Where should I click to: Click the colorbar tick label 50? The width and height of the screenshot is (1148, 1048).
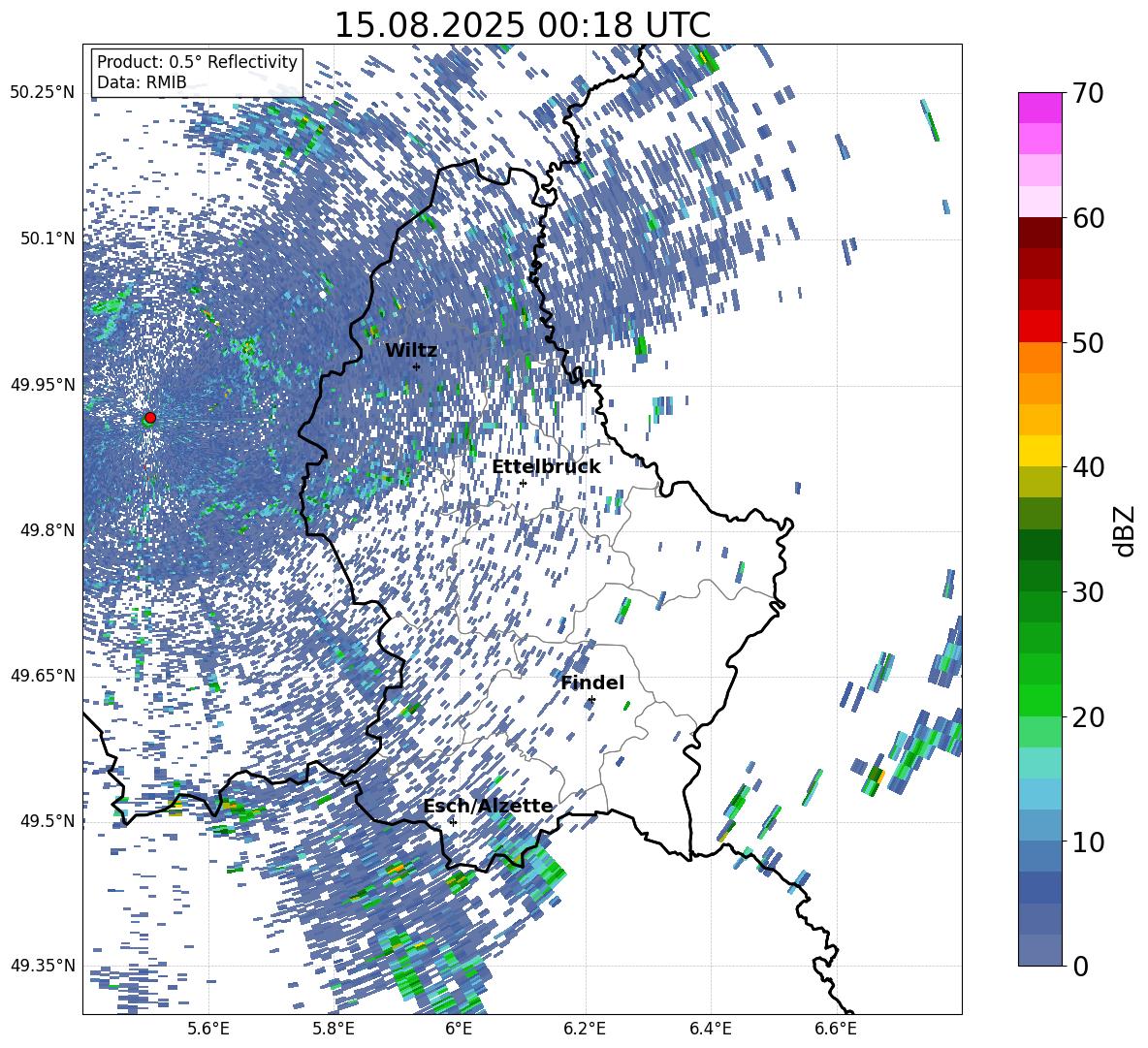[x=1088, y=342]
